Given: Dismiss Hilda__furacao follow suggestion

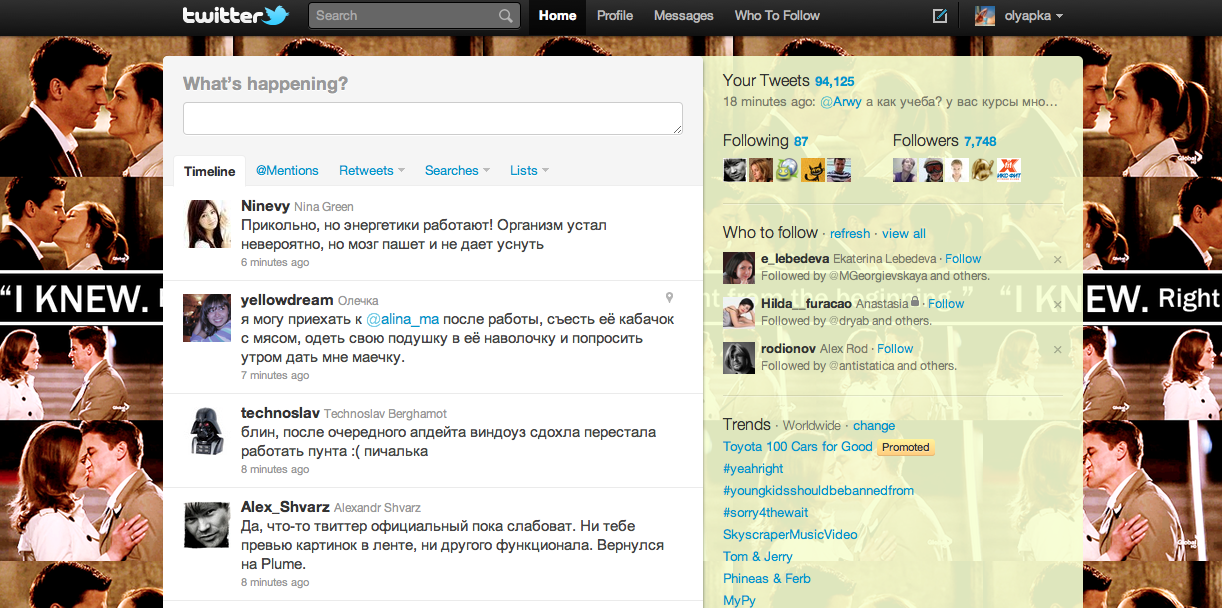Looking at the screenshot, I should [x=1058, y=305].
